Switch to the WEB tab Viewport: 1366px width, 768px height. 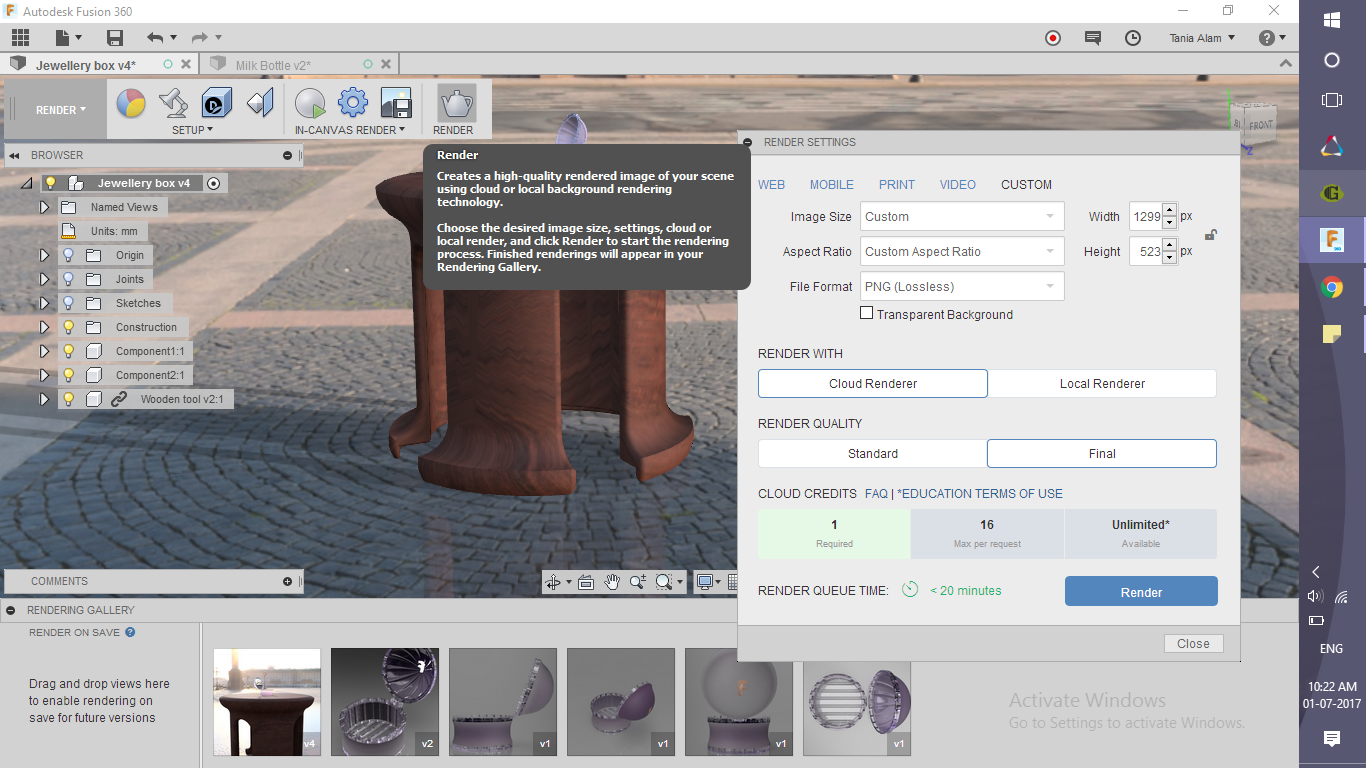[x=771, y=185]
